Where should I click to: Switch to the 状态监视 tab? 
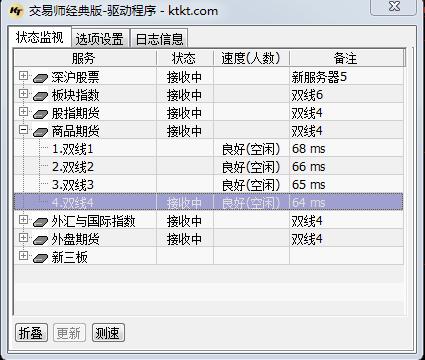pyautogui.click(x=39, y=37)
